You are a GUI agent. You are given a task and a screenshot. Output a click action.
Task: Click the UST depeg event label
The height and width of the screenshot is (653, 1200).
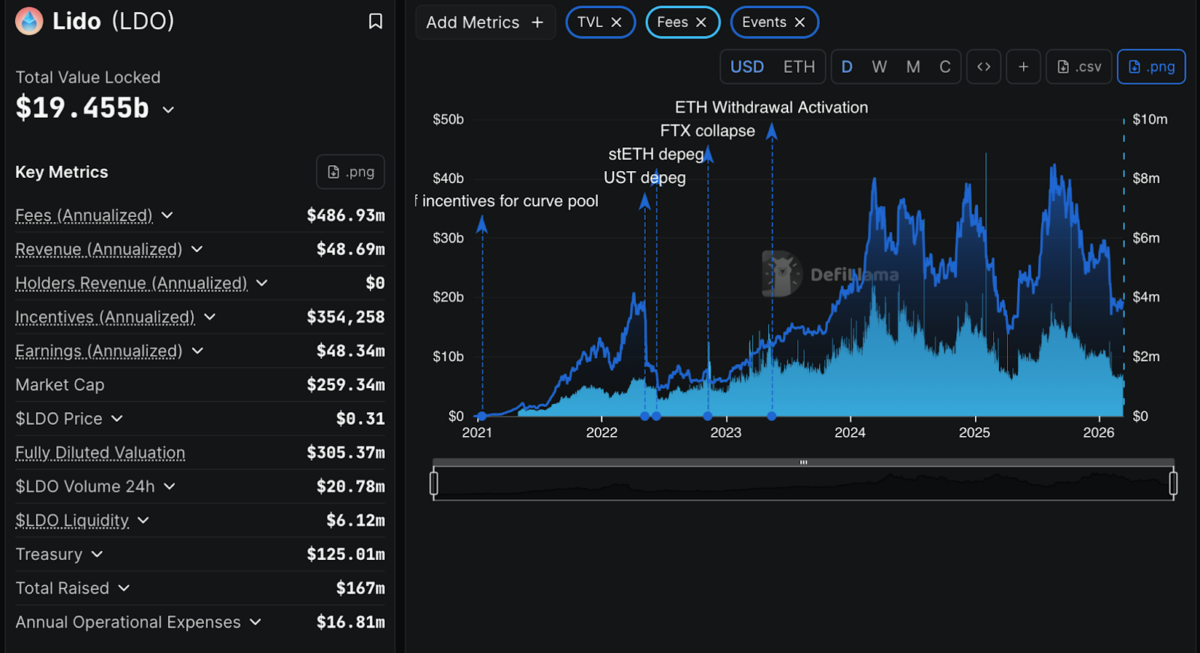pos(645,178)
